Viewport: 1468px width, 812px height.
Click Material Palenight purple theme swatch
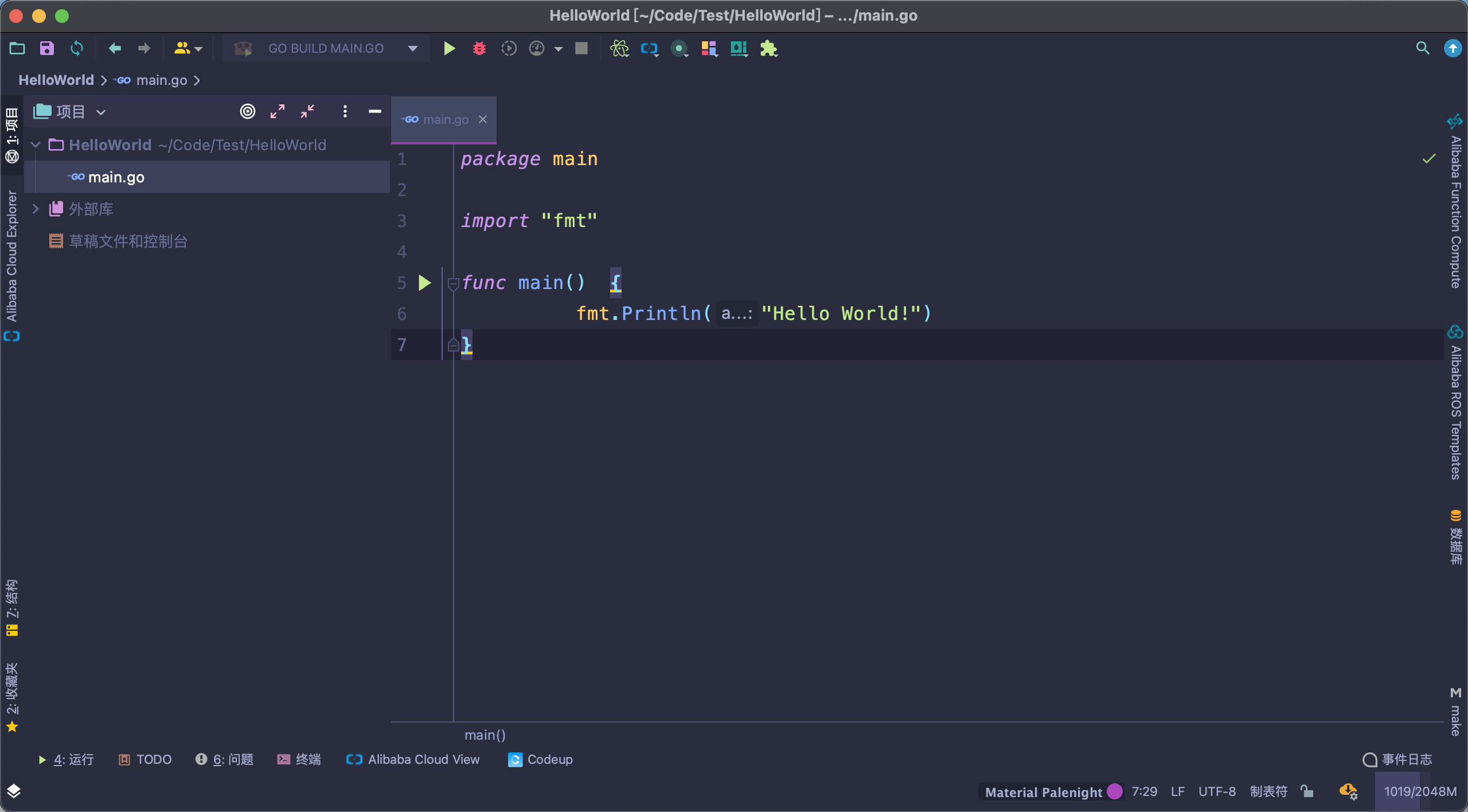[1115, 791]
